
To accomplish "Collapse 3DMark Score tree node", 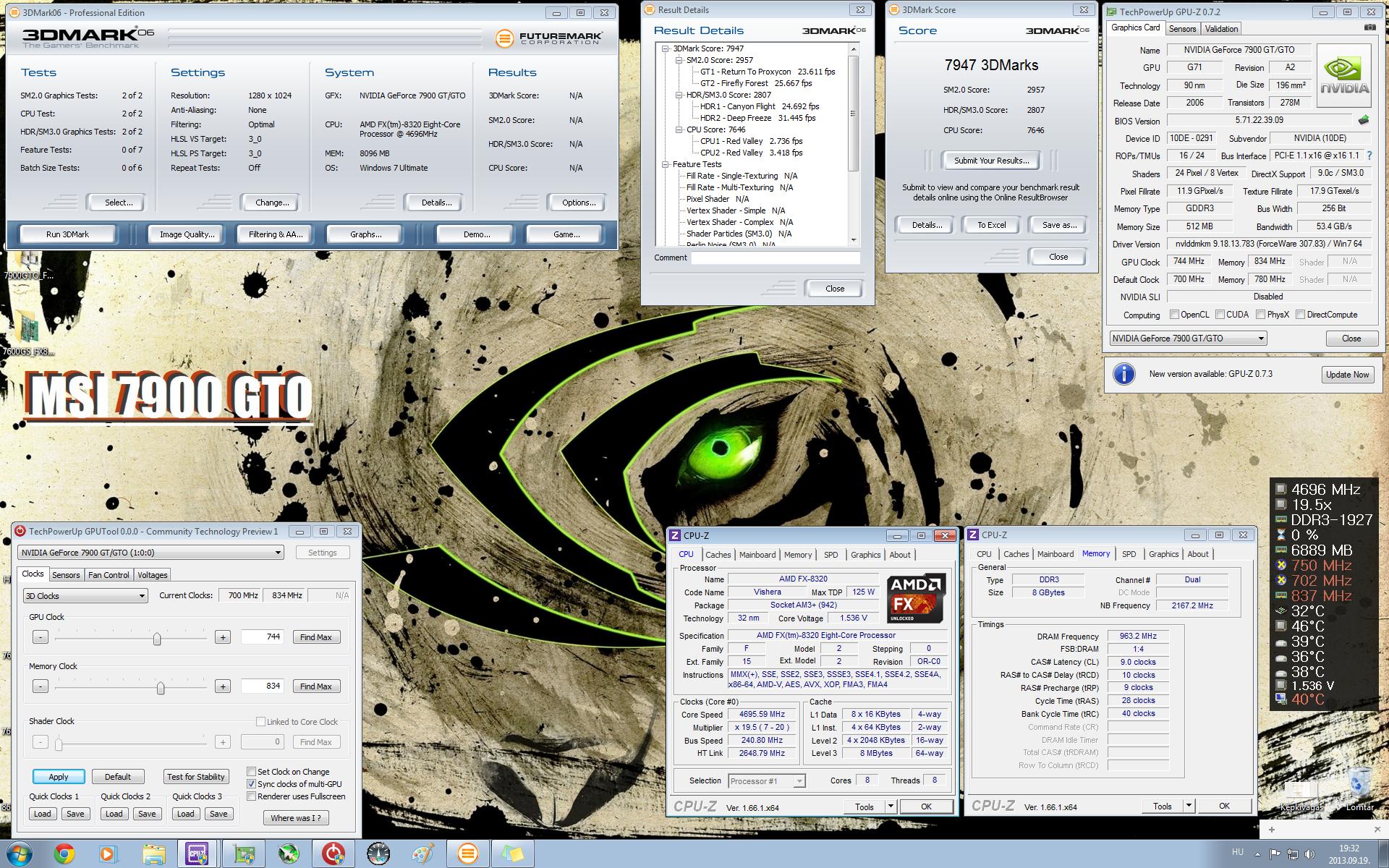I will pos(666,48).
